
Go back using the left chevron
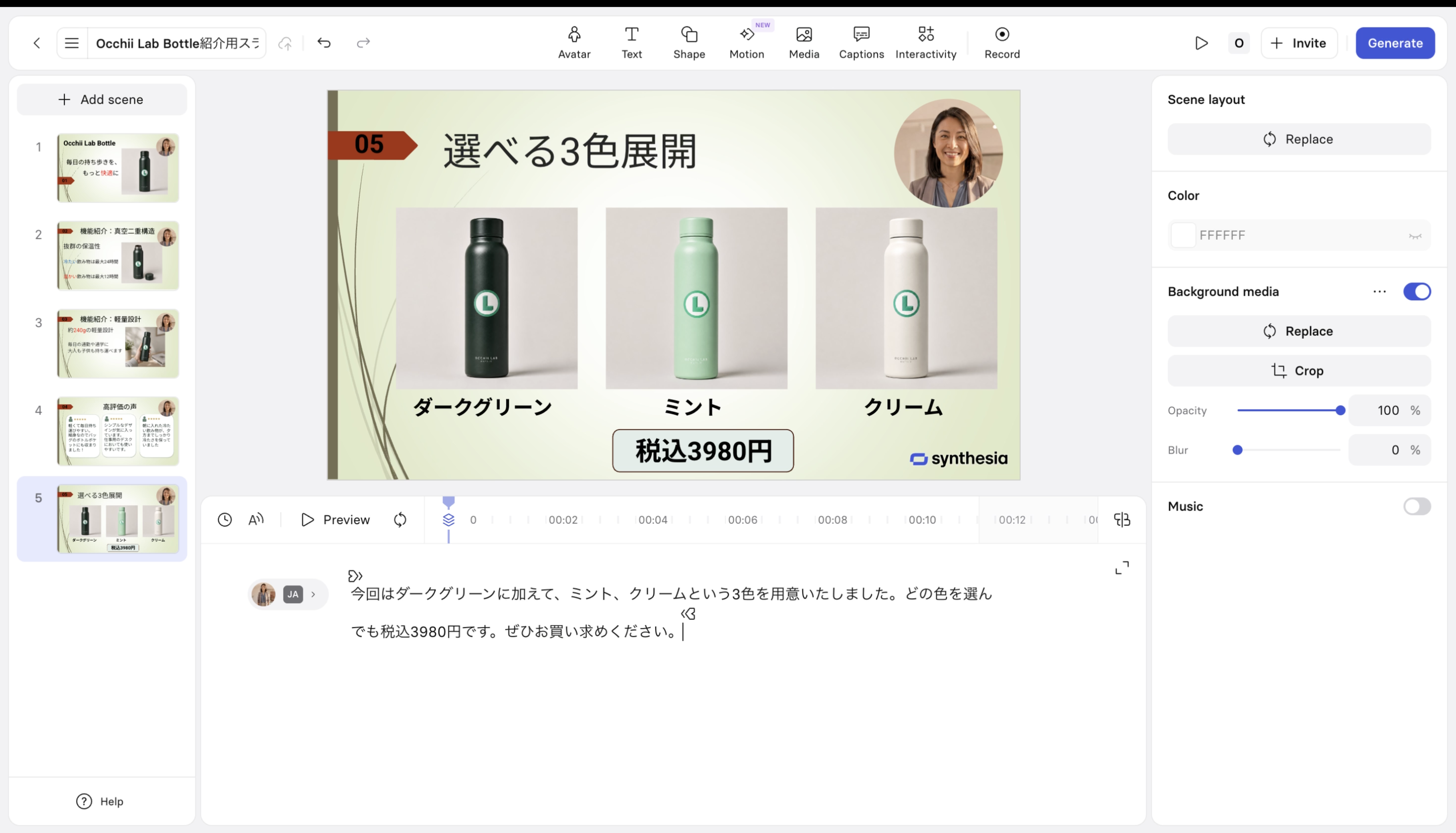pos(37,43)
